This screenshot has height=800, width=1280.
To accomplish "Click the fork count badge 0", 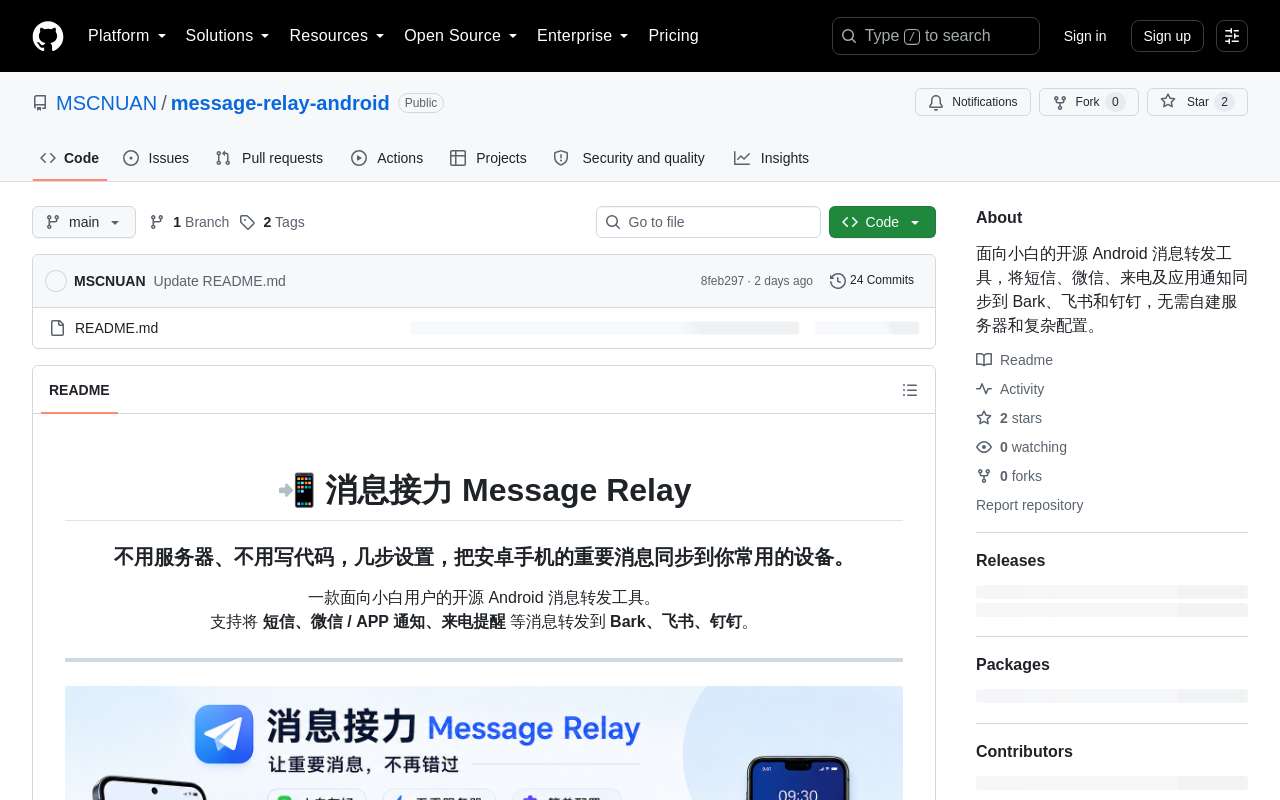I will click(1115, 102).
